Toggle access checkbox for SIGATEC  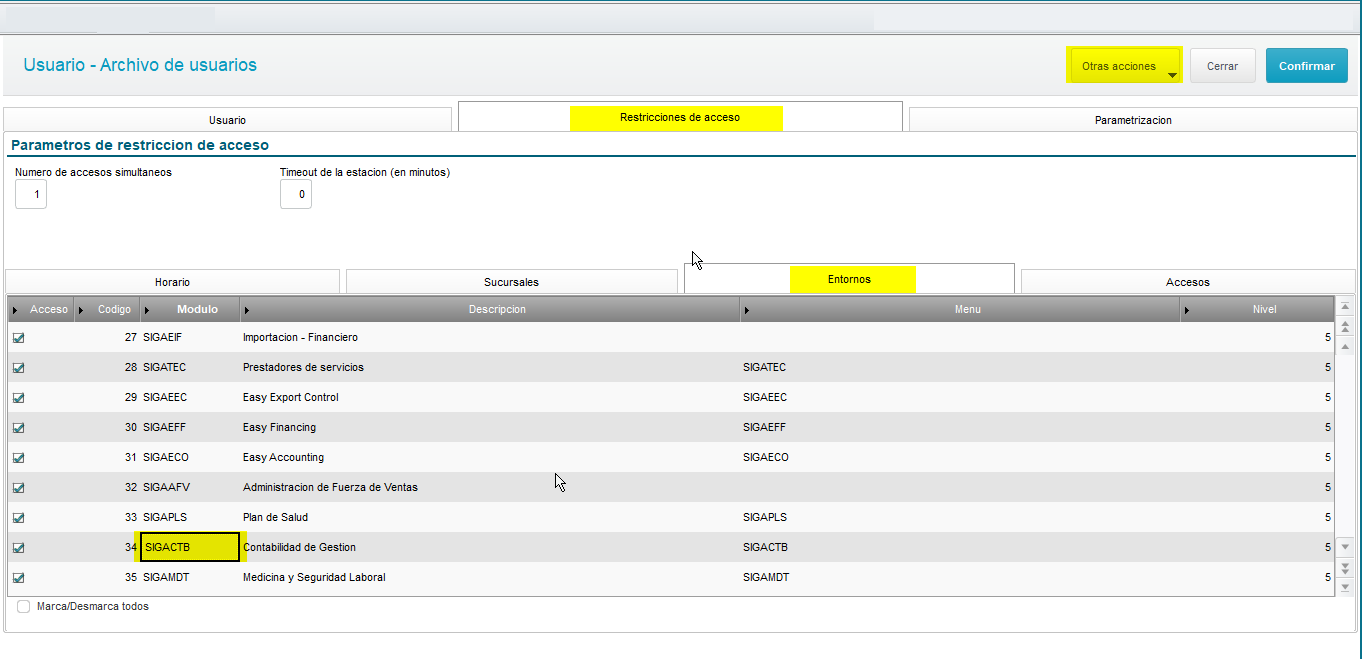coord(18,368)
